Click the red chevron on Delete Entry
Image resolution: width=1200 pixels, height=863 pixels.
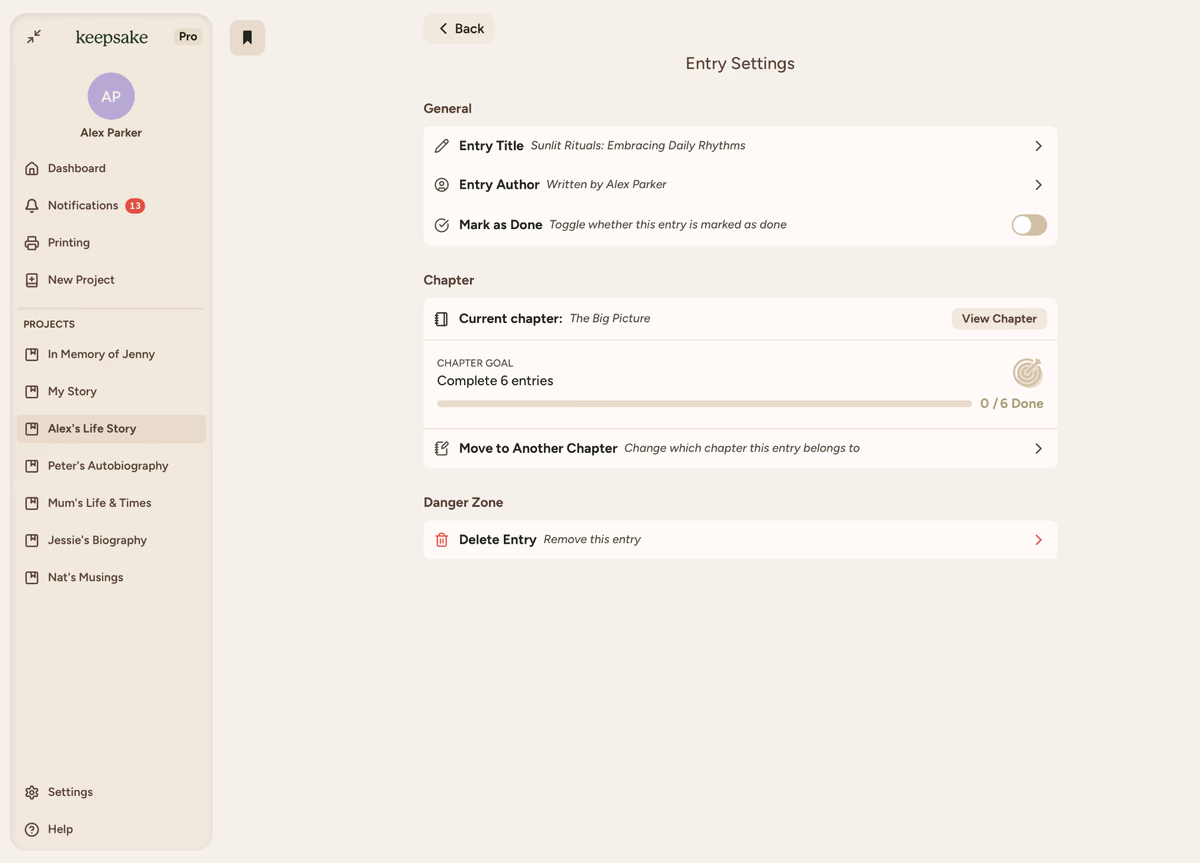(x=1038, y=540)
